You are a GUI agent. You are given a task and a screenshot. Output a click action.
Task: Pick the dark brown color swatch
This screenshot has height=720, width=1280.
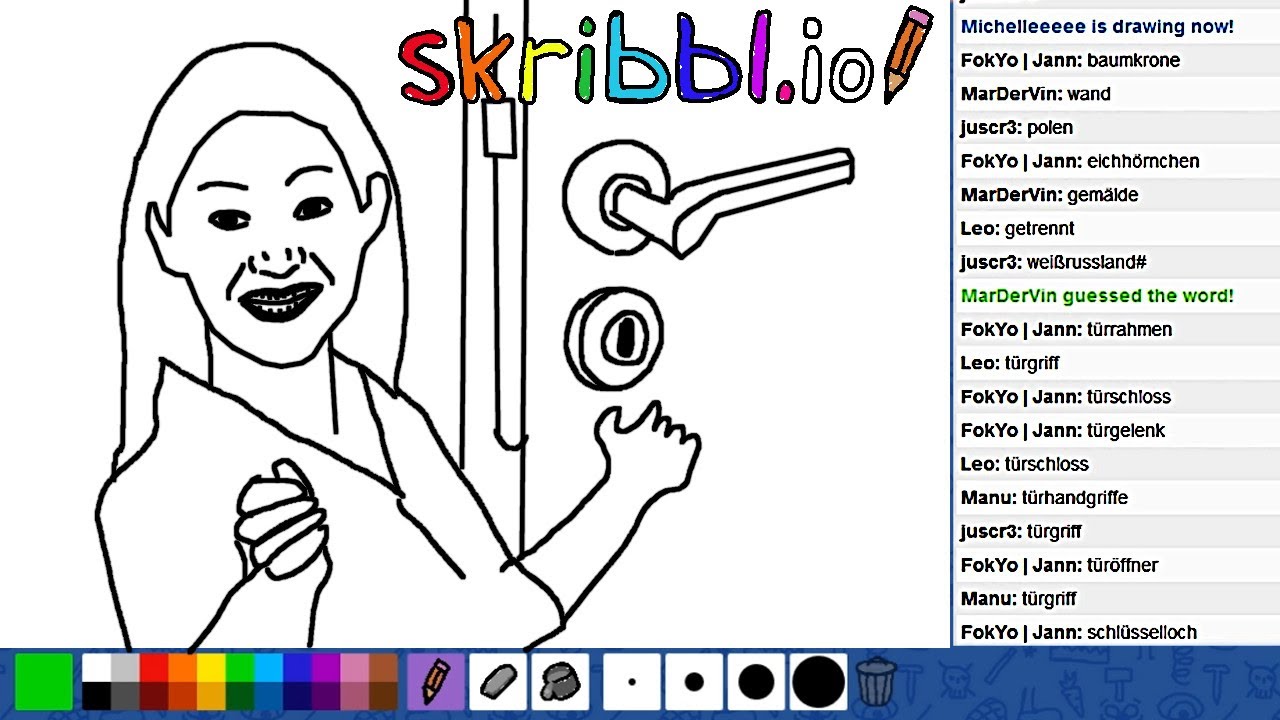[384, 696]
